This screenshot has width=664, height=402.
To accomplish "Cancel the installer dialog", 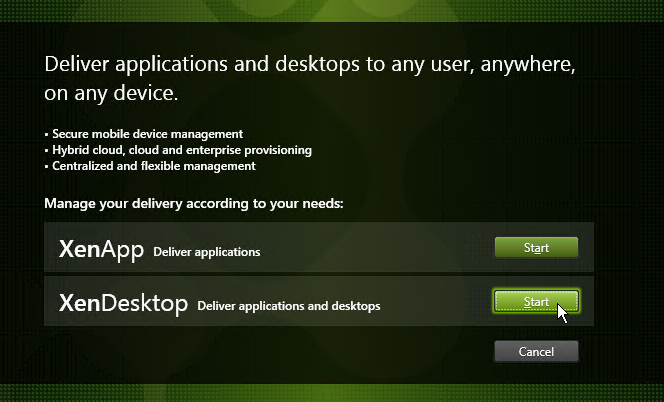I will click(536, 352).
